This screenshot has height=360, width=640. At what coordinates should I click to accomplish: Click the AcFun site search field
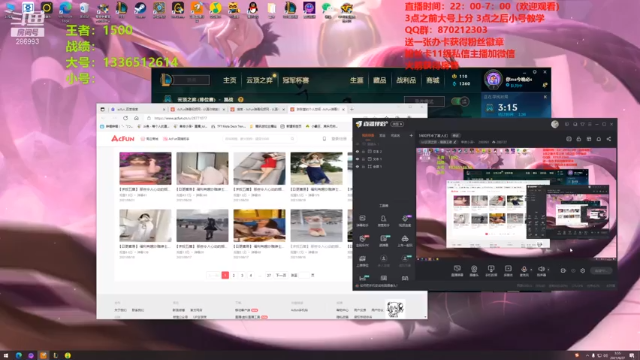[257, 139]
